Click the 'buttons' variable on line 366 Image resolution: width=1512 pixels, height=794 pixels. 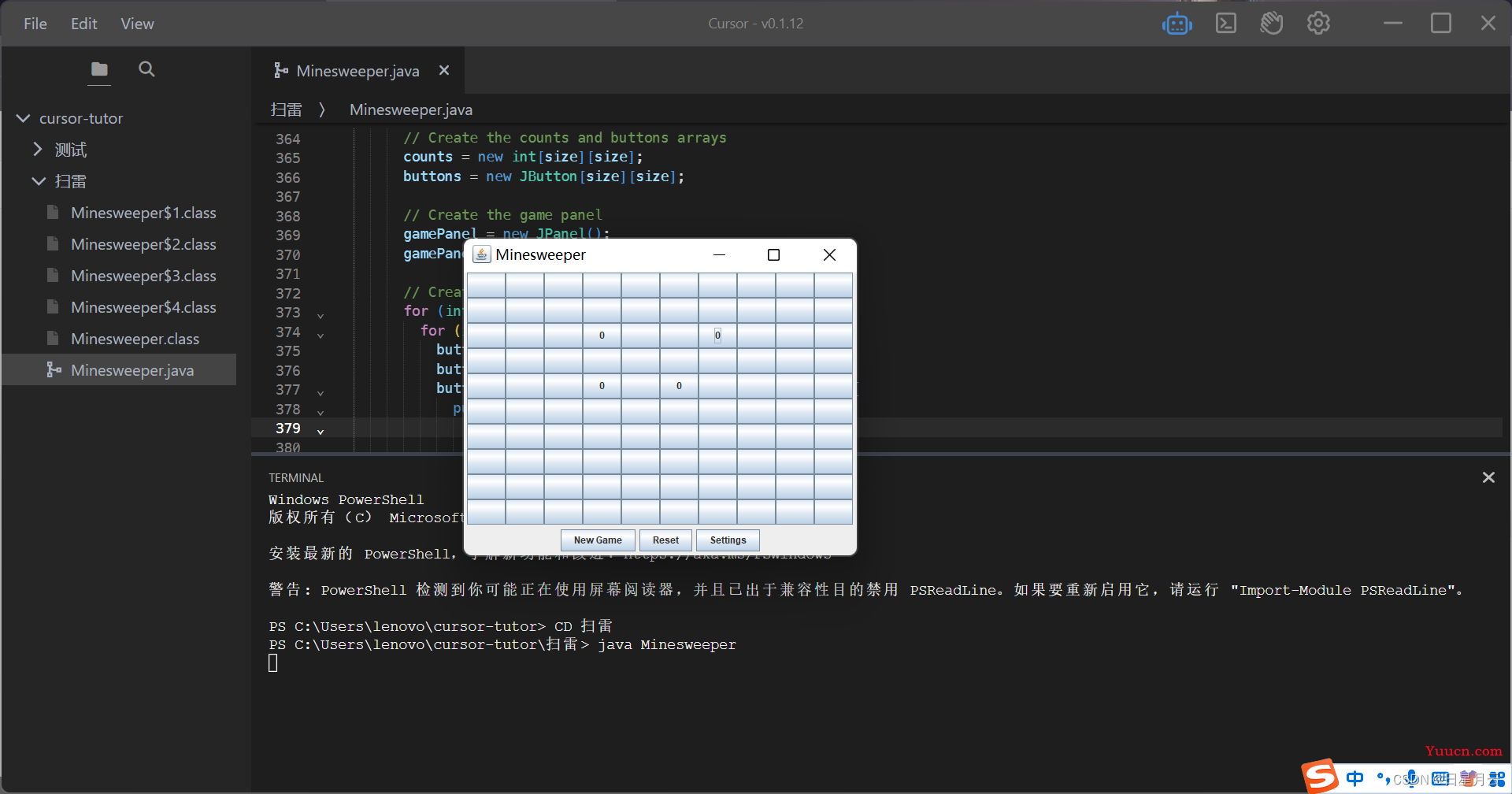tap(432, 176)
